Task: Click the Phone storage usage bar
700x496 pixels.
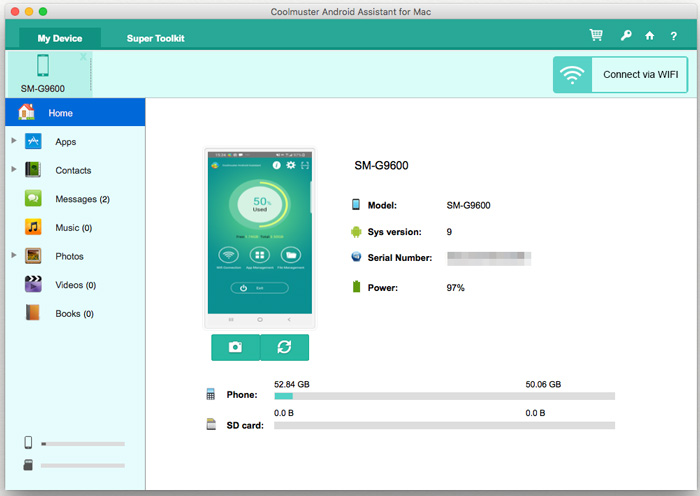Action: pyautogui.click(x=444, y=396)
